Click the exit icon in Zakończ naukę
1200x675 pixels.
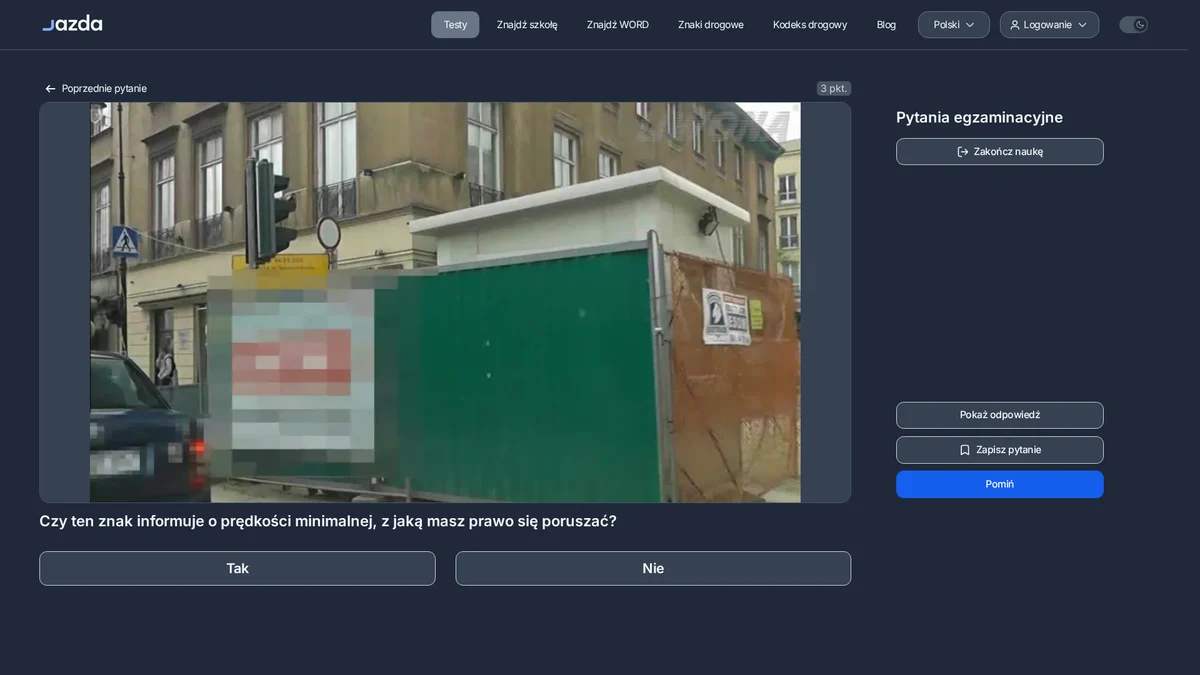pyautogui.click(x=963, y=152)
